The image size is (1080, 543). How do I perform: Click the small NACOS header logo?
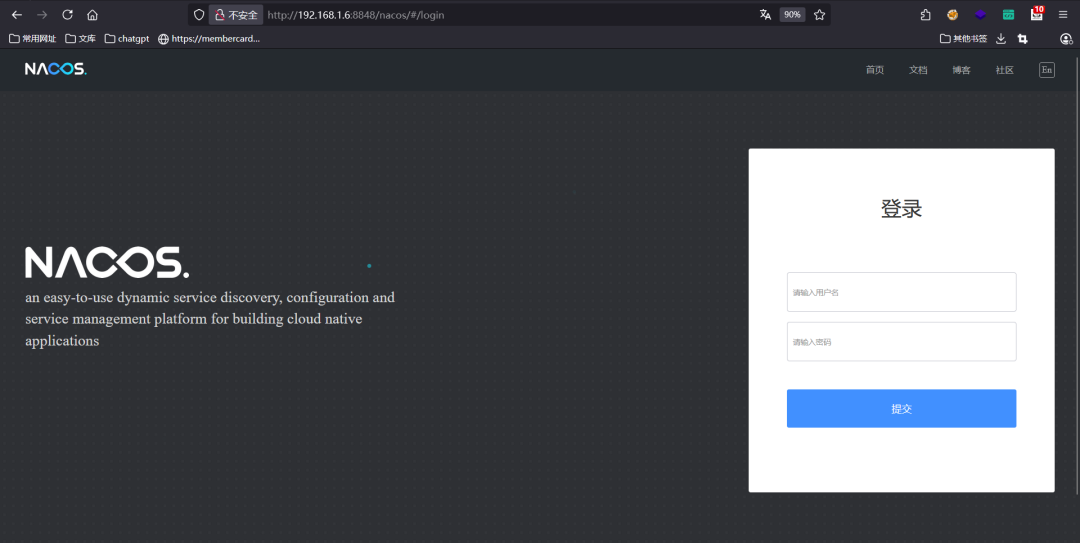56,69
